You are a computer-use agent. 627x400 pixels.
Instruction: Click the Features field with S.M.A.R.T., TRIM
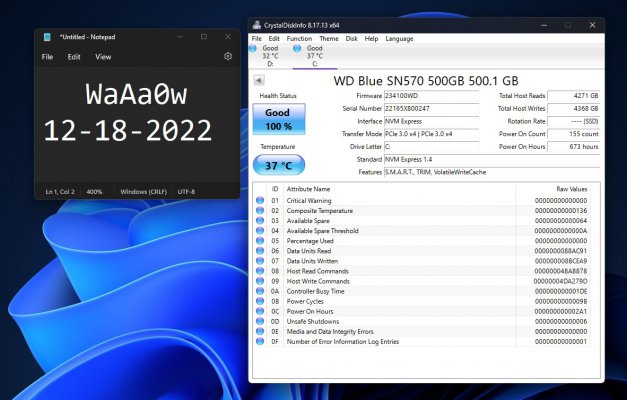(492, 172)
